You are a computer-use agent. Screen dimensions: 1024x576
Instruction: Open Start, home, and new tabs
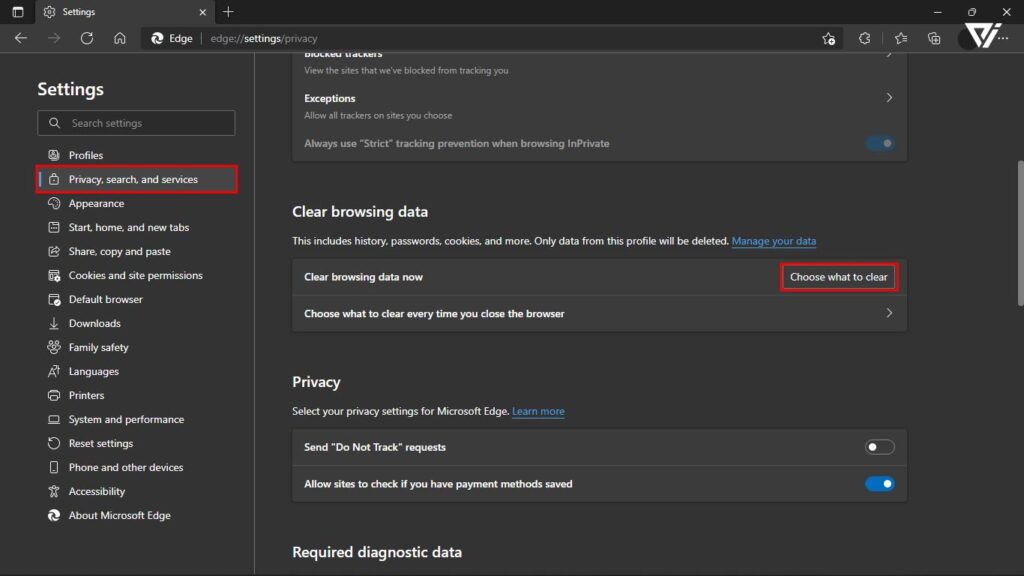click(x=129, y=227)
